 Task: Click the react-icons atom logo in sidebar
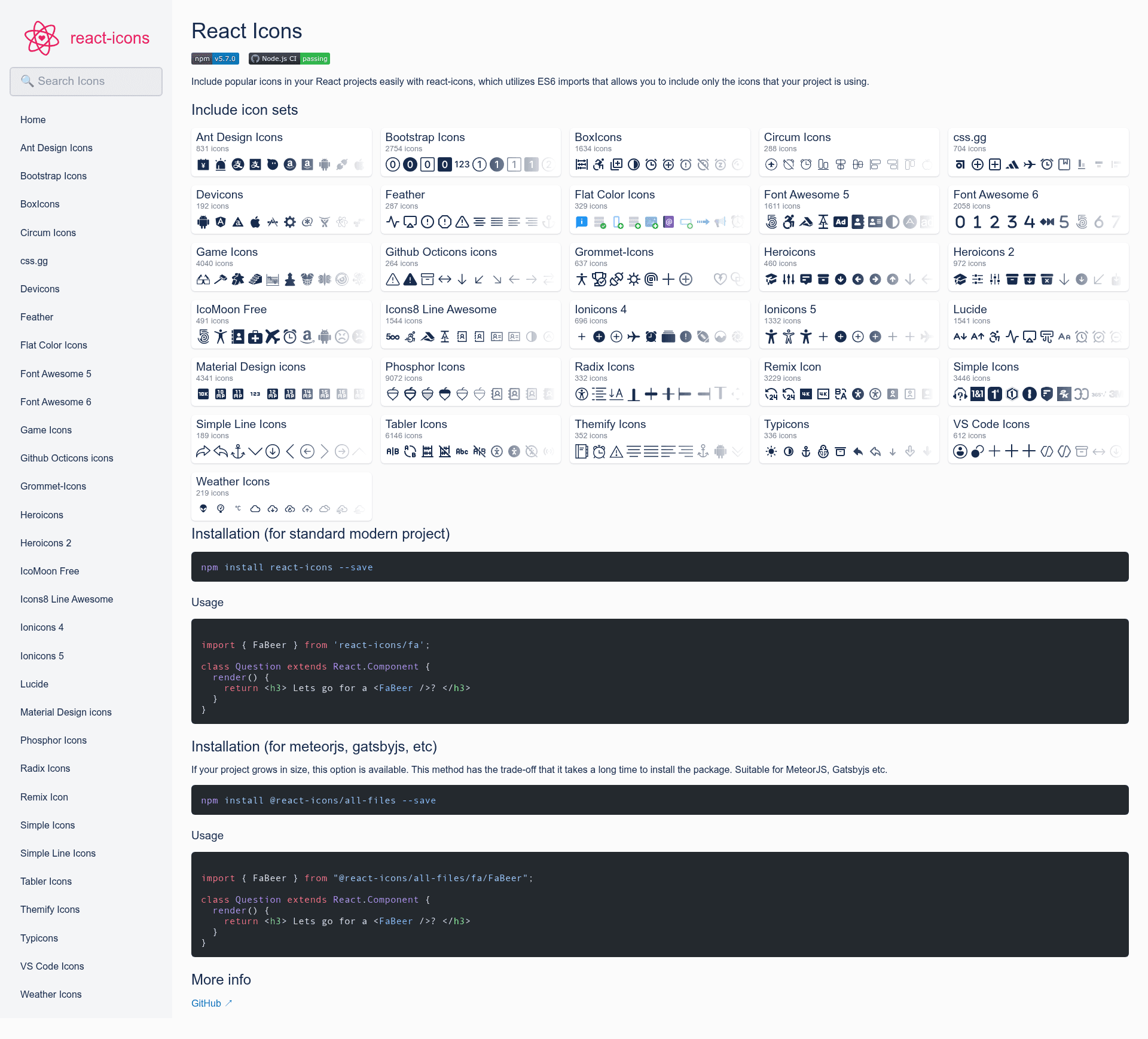(42, 38)
